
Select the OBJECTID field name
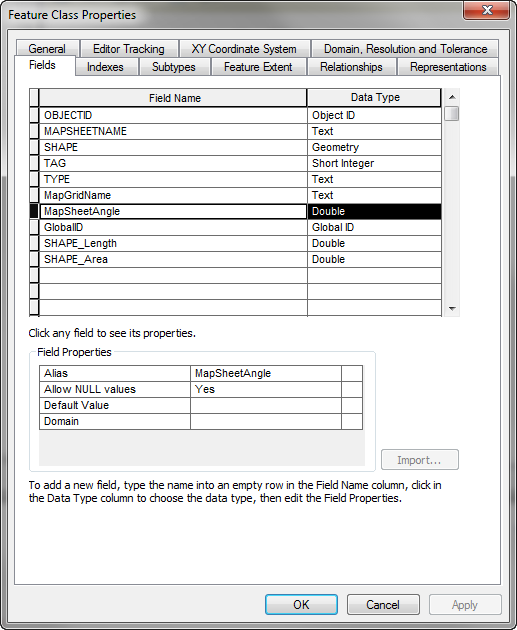pyautogui.click(x=173, y=115)
